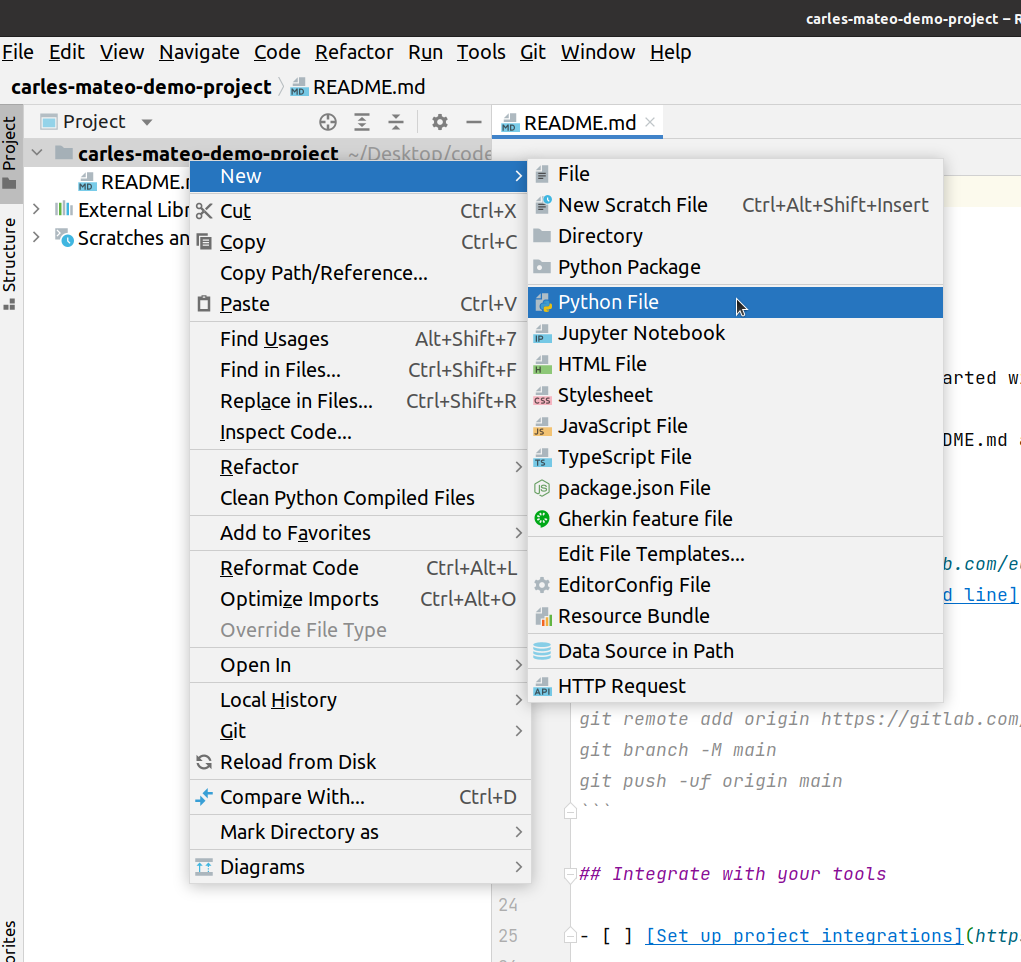Click Cut in context menu
1021x962 pixels.
[x=360, y=211]
